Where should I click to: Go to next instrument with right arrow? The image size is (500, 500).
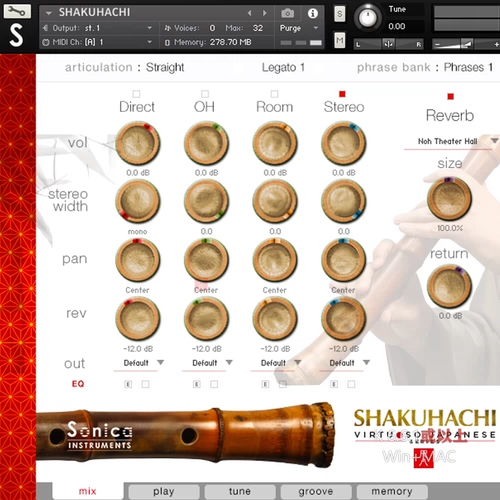pyautogui.click(x=265, y=13)
